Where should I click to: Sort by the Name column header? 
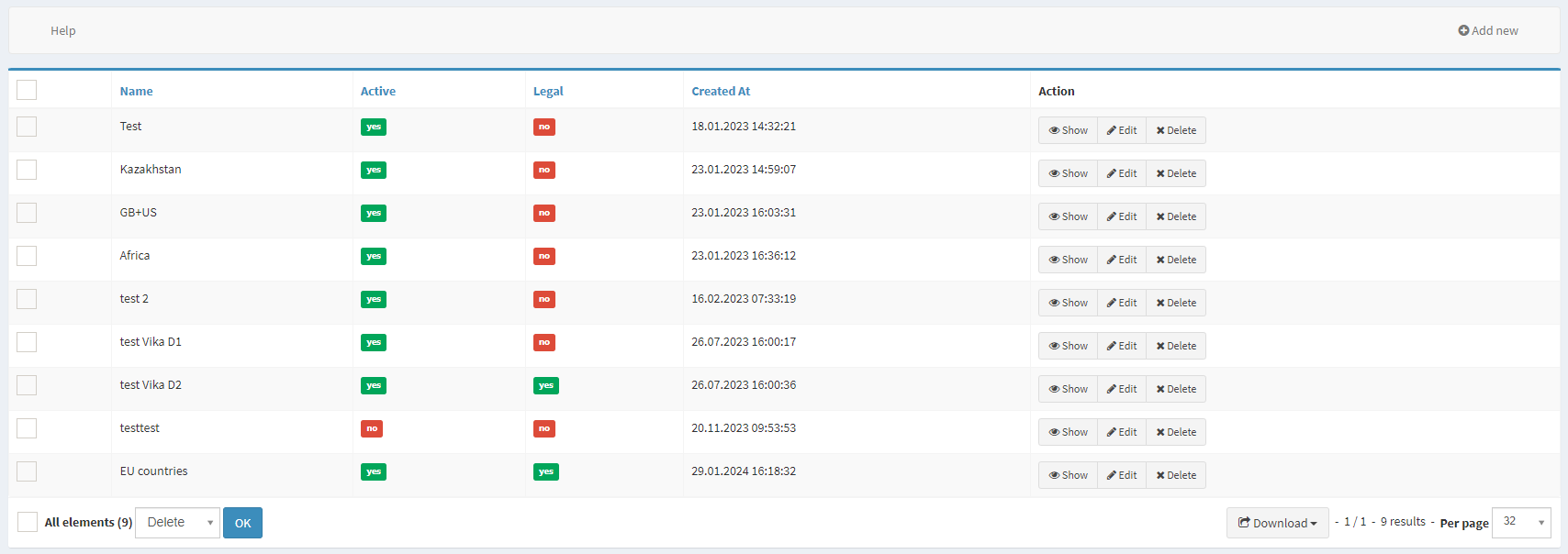point(136,91)
